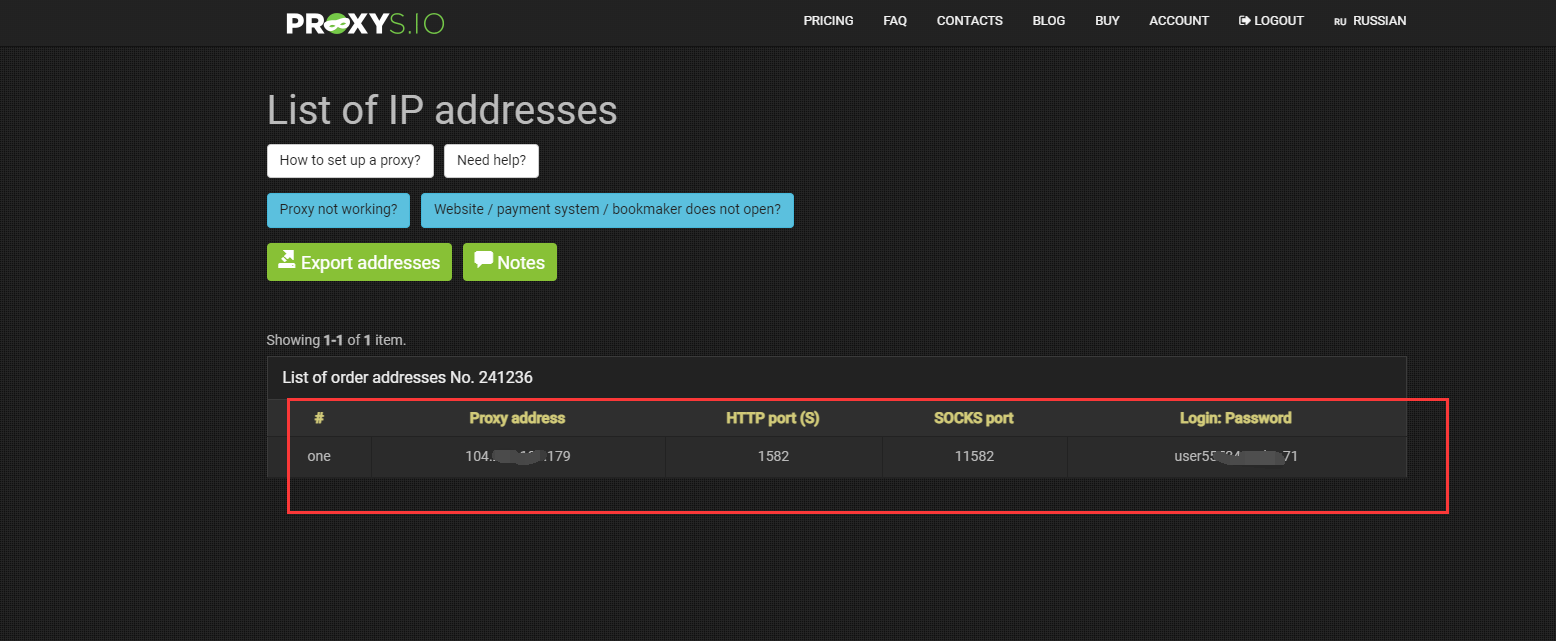1556x641 pixels.
Task: Click the RU language flag icon
Action: 1340,22
